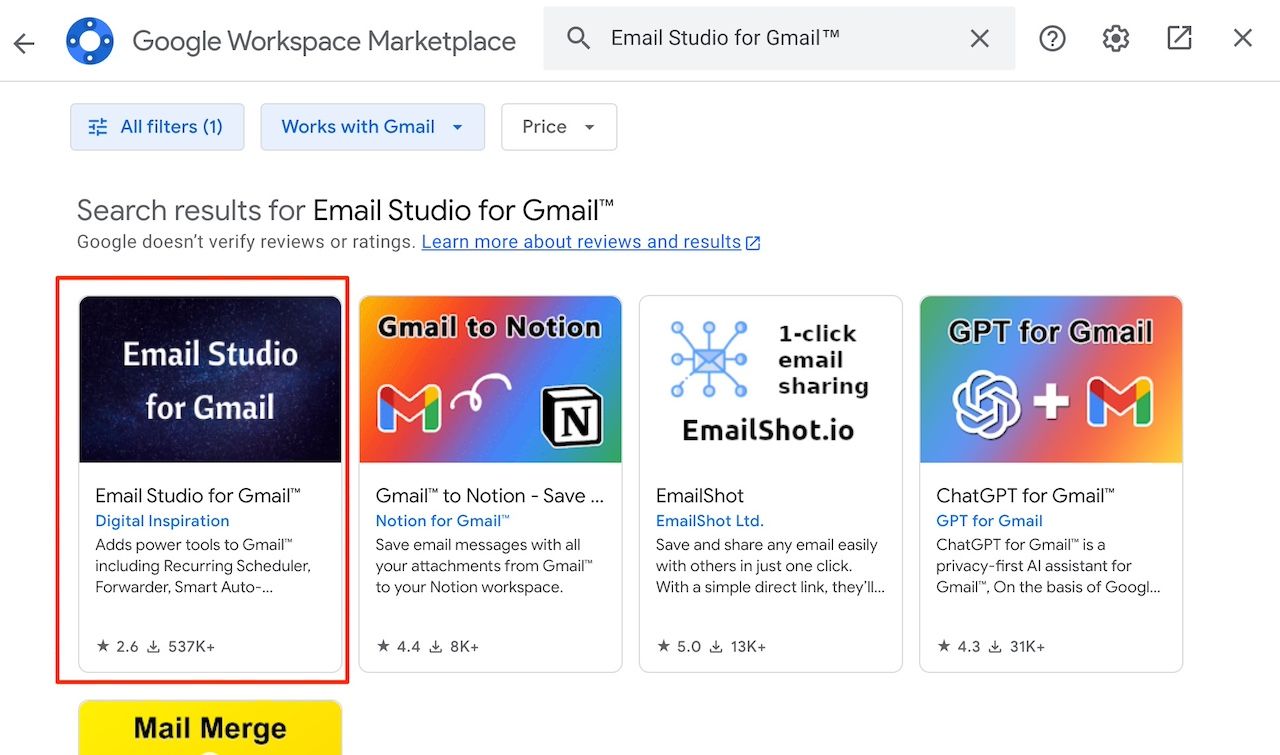Click the search magnifier icon

578,39
